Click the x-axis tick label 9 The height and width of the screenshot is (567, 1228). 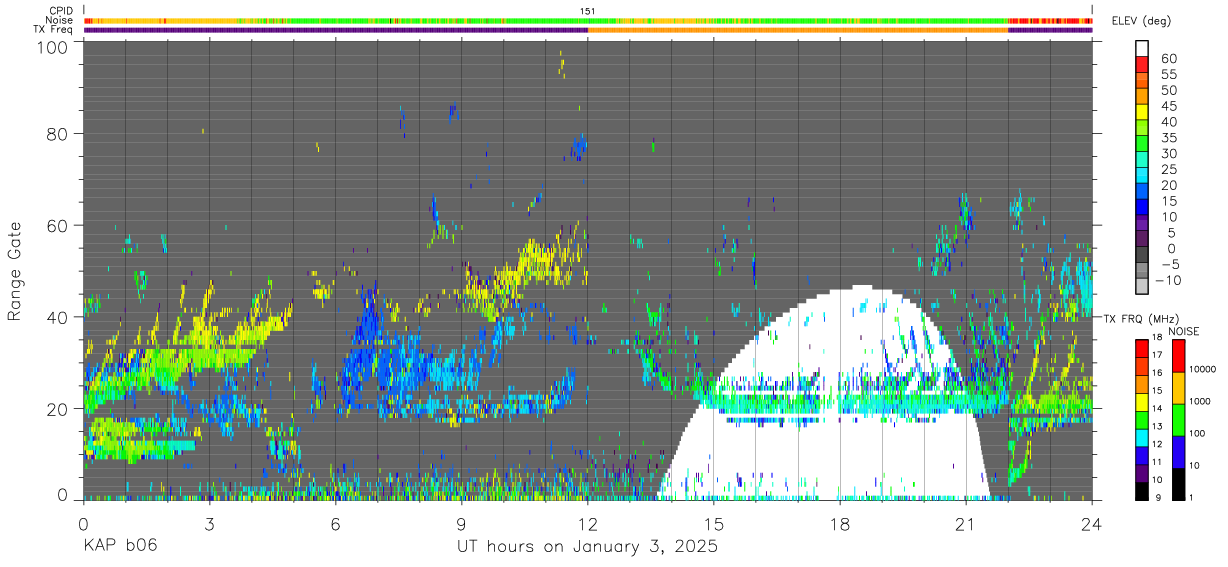(x=462, y=523)
